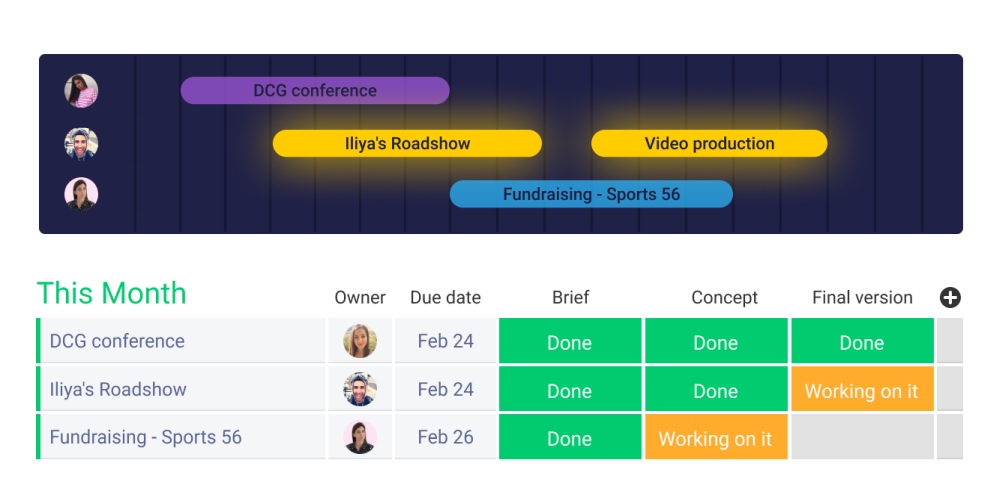Select the top timeline avatar
Screen dimensions: 1000x500
pyautogui.click(x=81, y=91)
